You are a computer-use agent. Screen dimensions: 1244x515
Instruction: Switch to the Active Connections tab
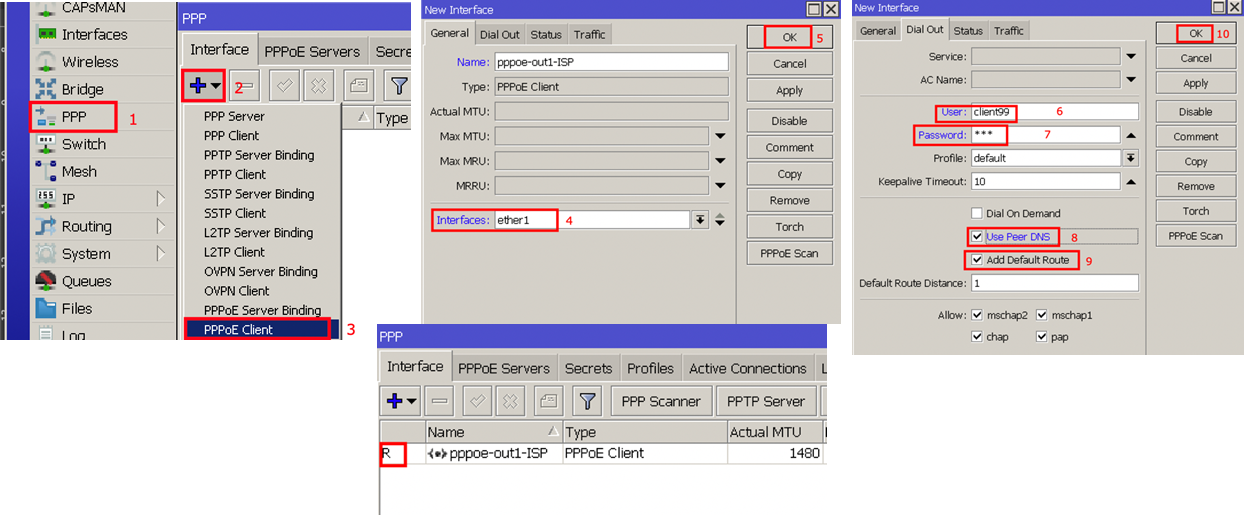747,368
